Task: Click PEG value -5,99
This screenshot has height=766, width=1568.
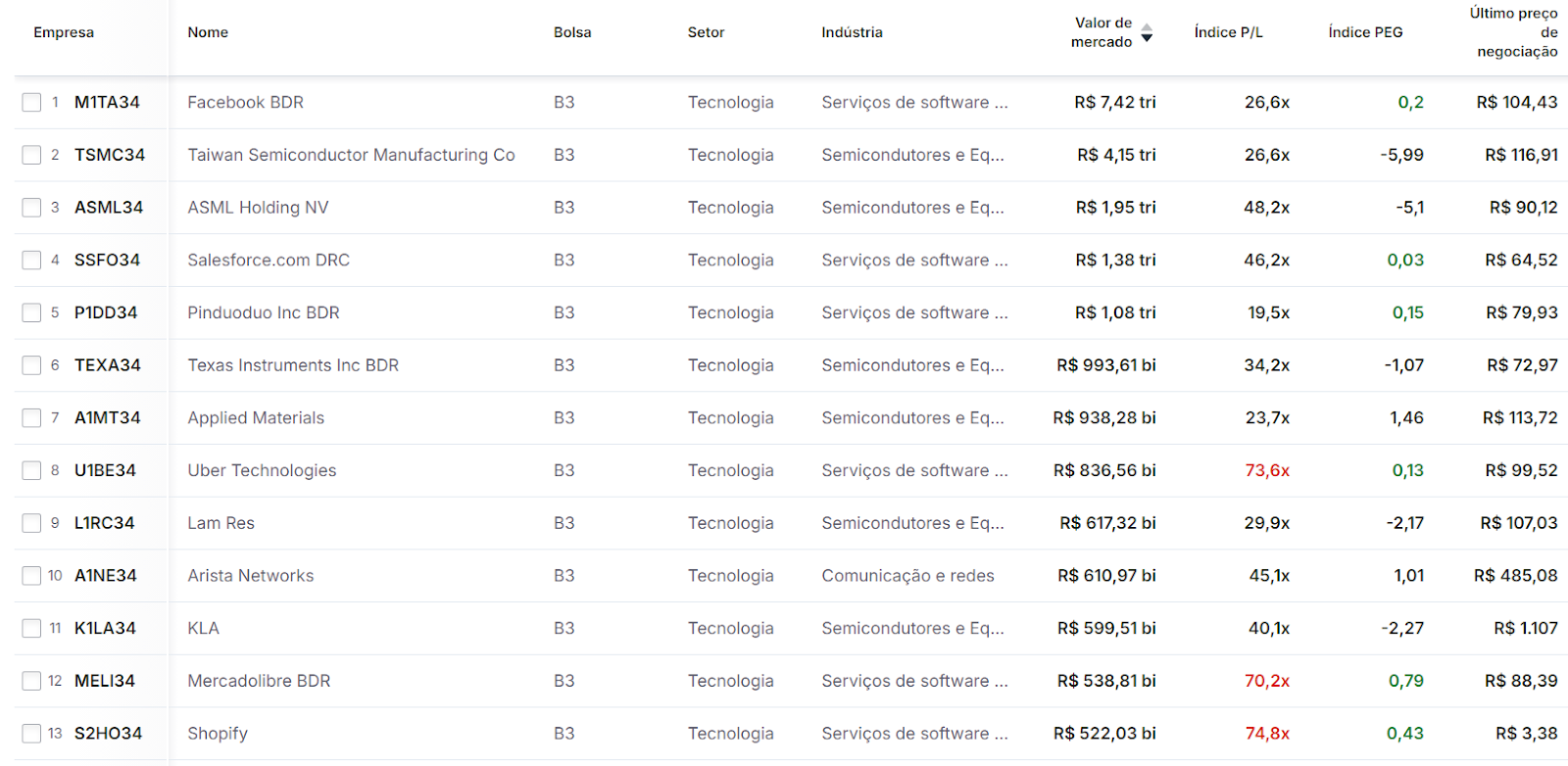Action: point(1401,155)
